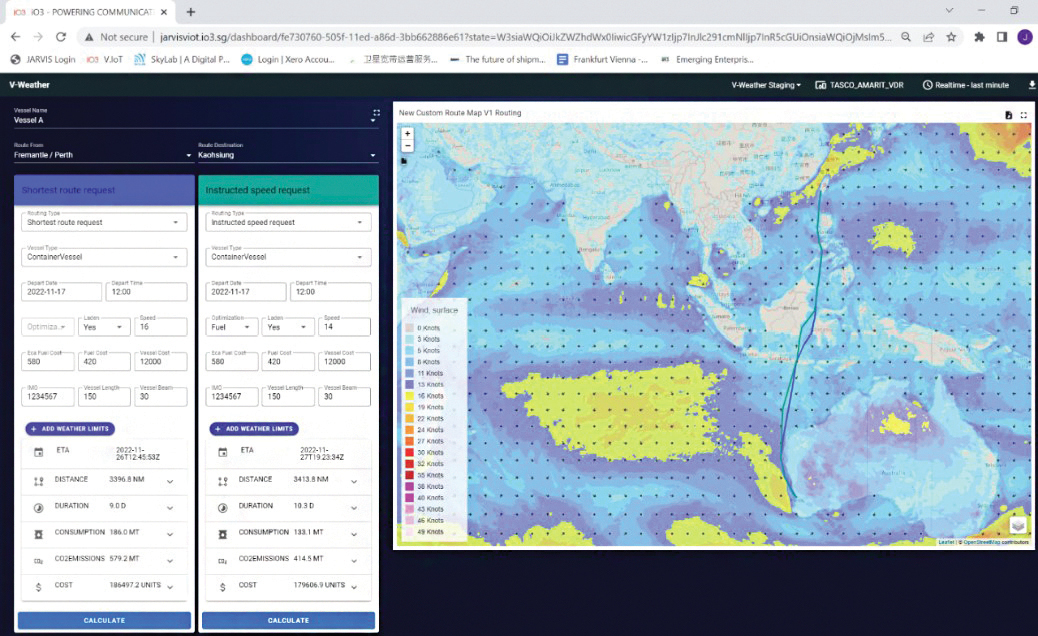This screenshot has width=1038, height=636.
Task: Zoom in on the route map
Action: [x=407, y=133]
